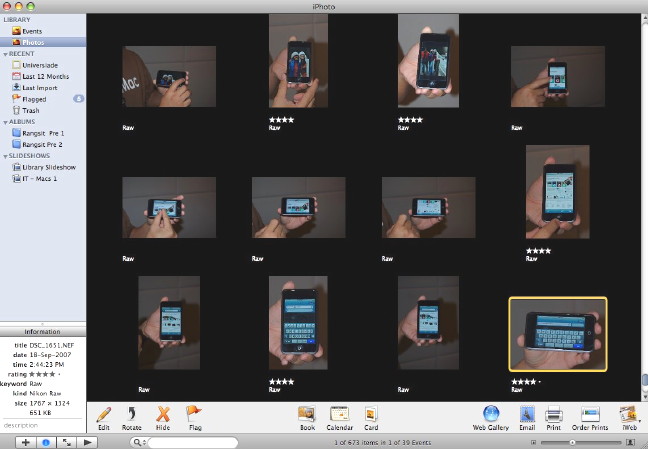Click the status text 1 of 673 items
This screenshot has width=648, height=449.
click(x=382, y=442)
